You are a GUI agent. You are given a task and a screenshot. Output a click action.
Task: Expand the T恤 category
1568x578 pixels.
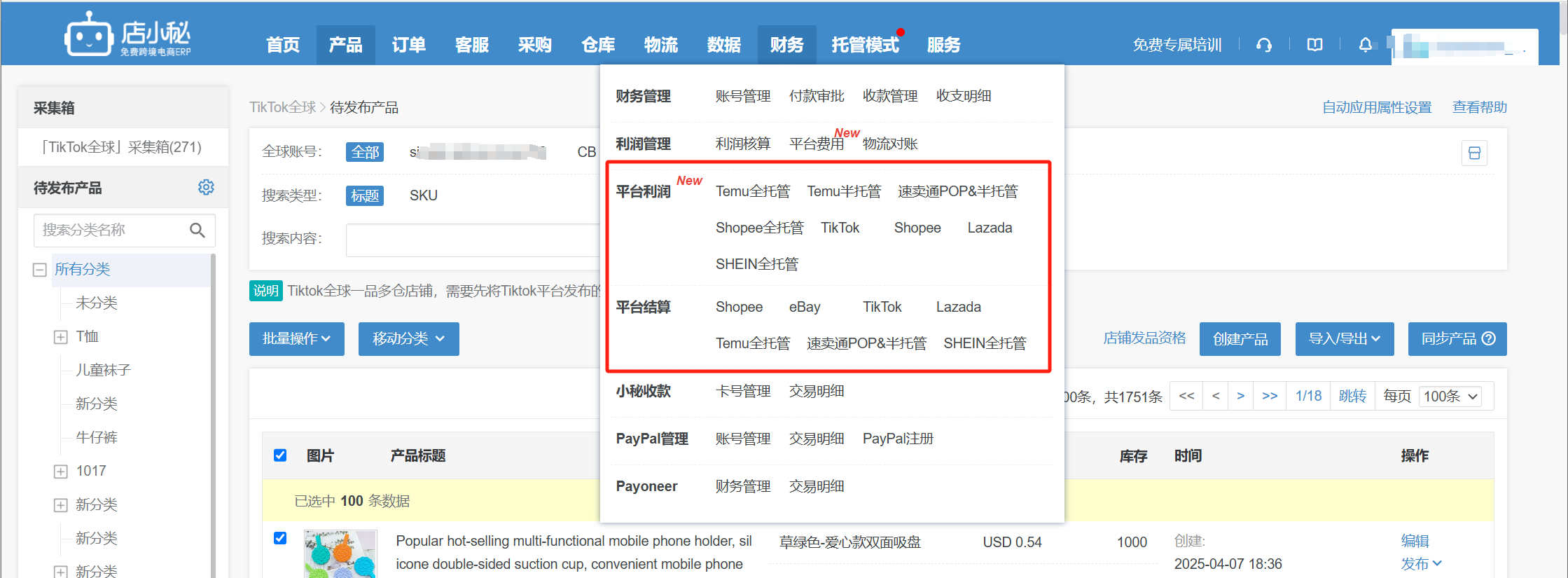click(61, 337)
